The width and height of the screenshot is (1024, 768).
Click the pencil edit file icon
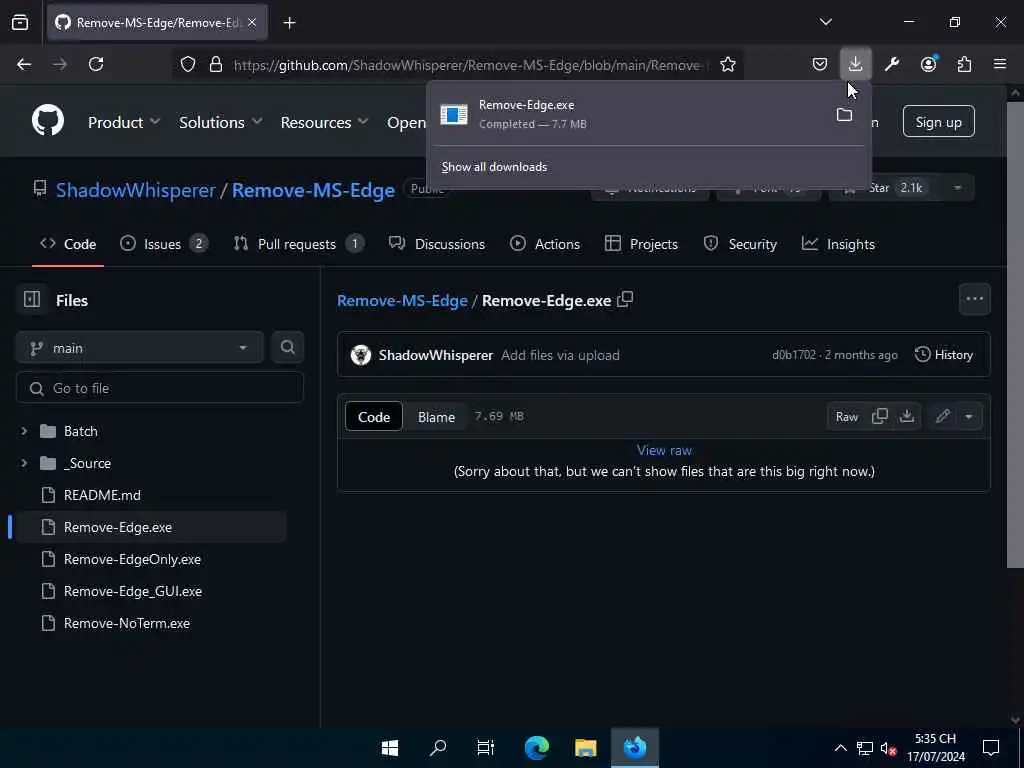[x=942, y=416]
